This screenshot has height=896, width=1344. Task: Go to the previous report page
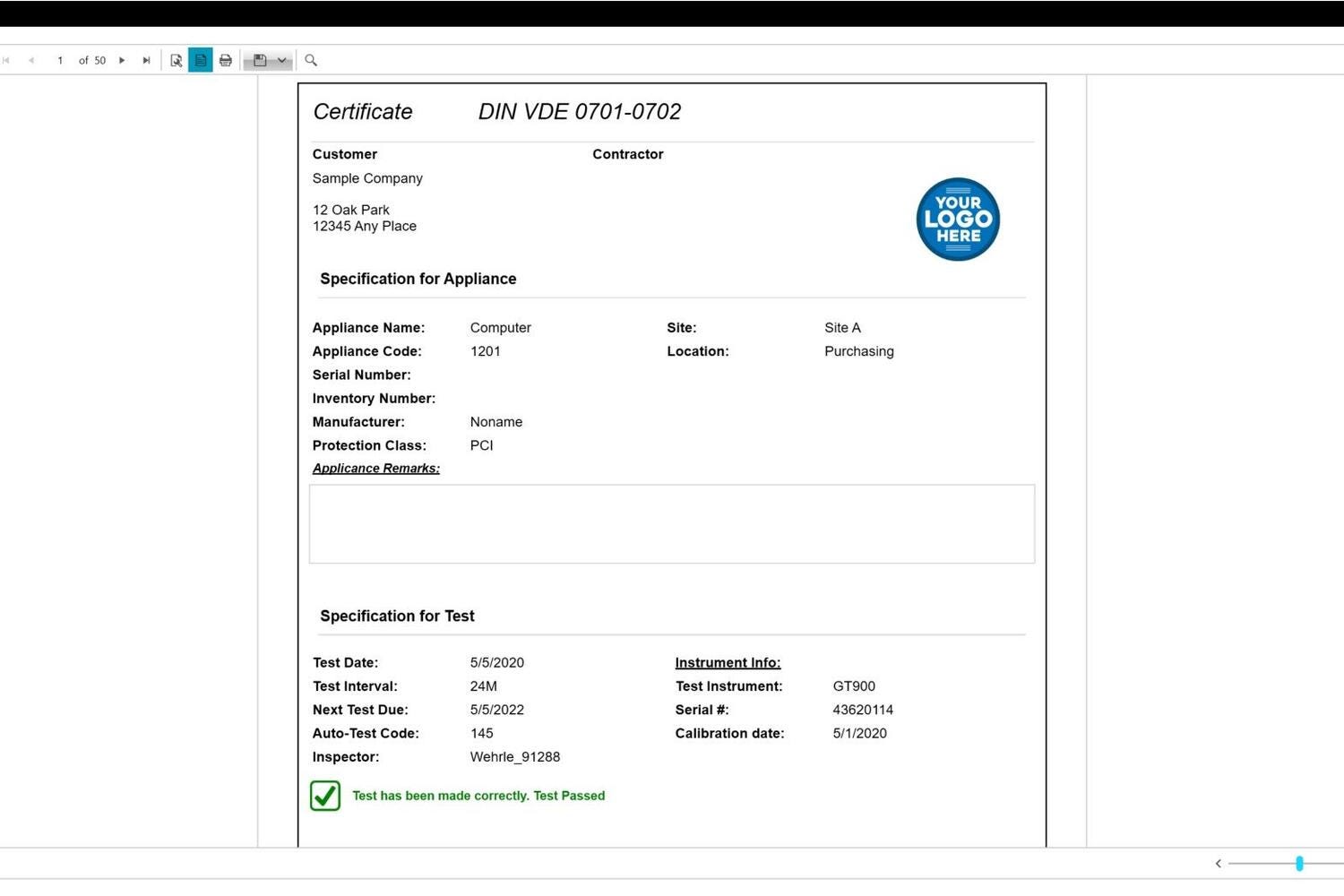point(31,61)
